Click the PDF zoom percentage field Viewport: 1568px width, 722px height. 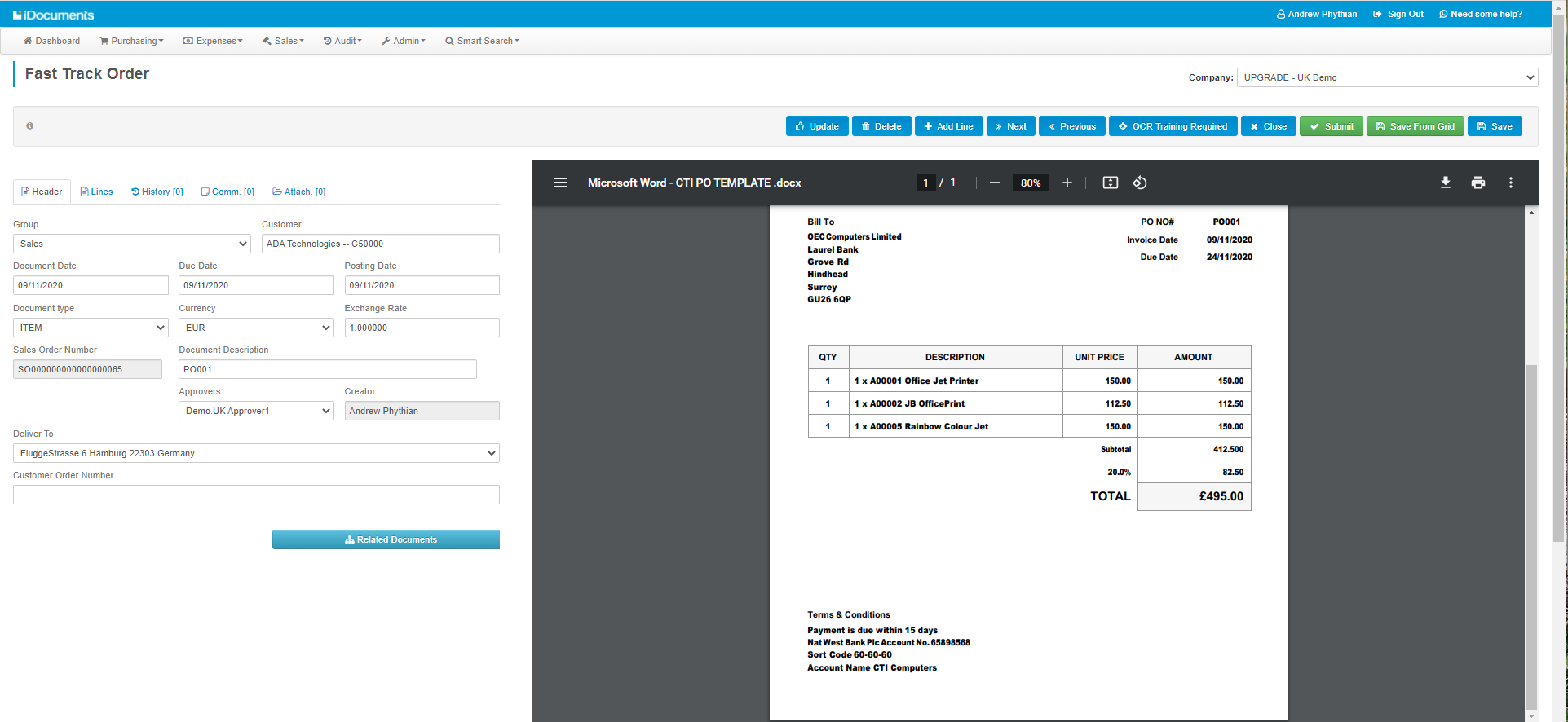[x=1031, y=183]
